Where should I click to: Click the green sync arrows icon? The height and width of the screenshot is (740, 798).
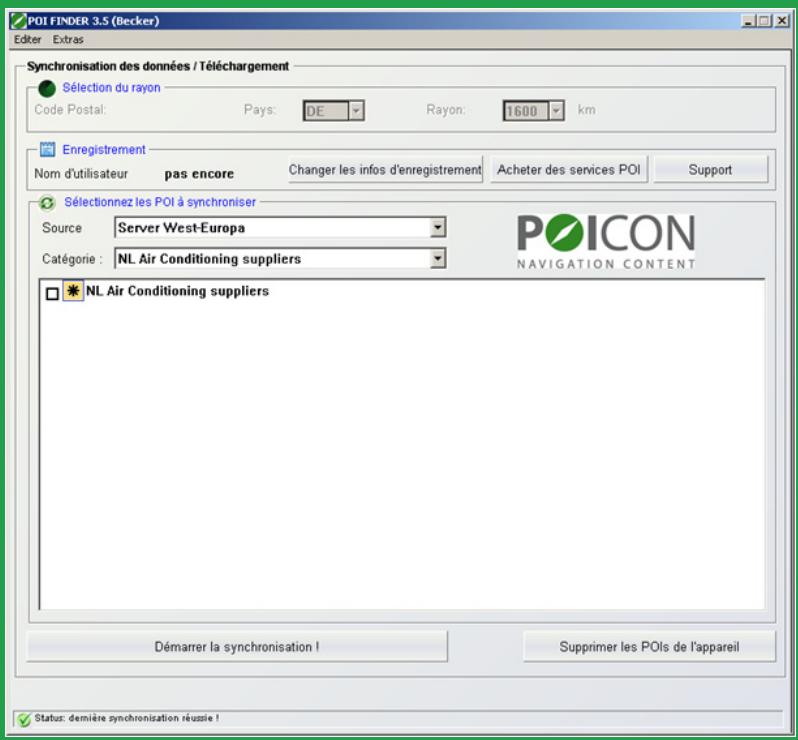[x=47, y=203]
